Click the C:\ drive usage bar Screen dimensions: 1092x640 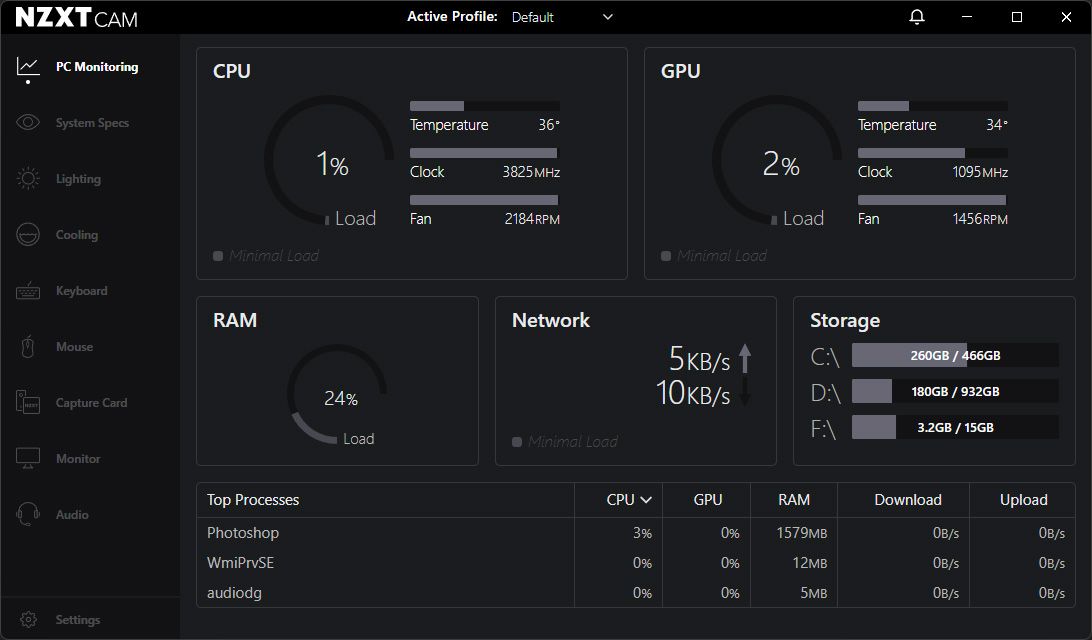[x=954, y=355]
